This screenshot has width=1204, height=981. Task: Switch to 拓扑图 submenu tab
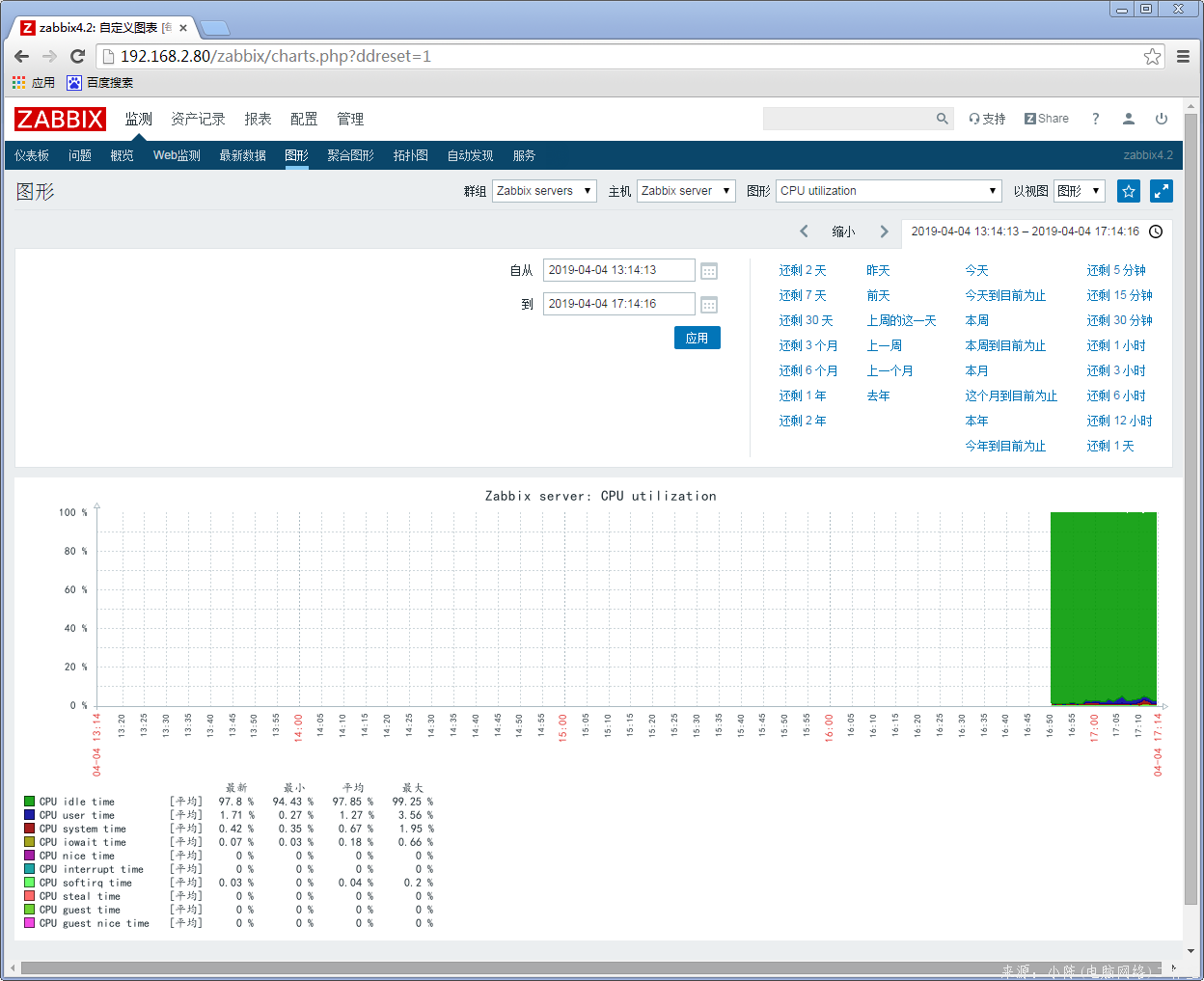click(x=410, y=155)
